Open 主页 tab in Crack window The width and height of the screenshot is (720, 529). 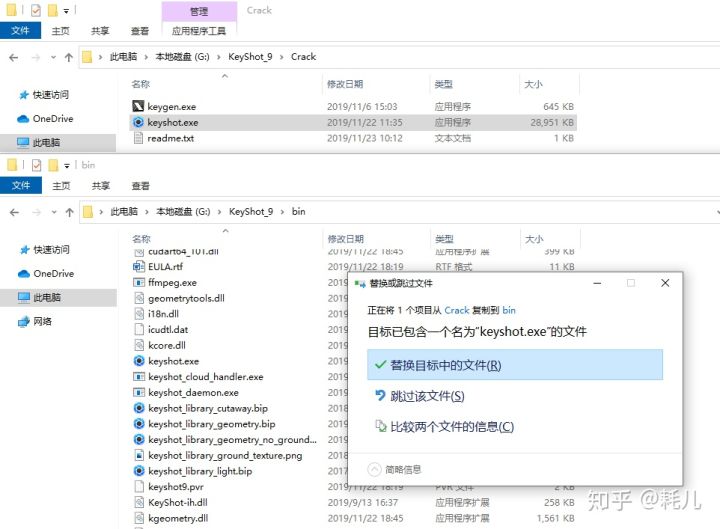click(x=60, y=31)
